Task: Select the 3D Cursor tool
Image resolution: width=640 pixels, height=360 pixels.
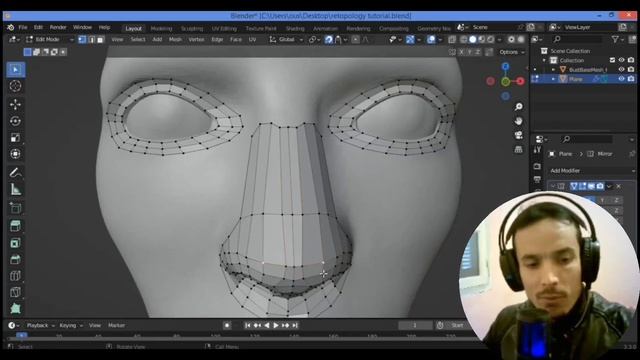Action: coord(16,86)
